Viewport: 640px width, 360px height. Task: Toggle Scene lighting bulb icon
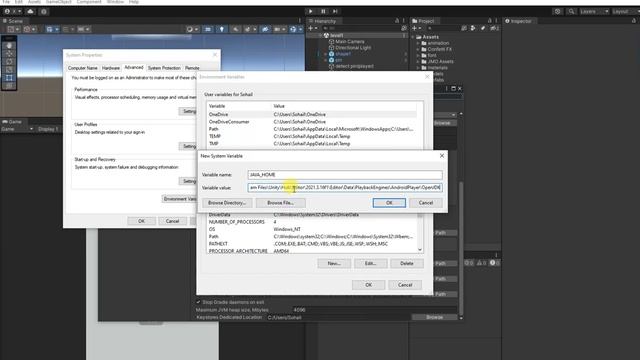coord(222,29)
